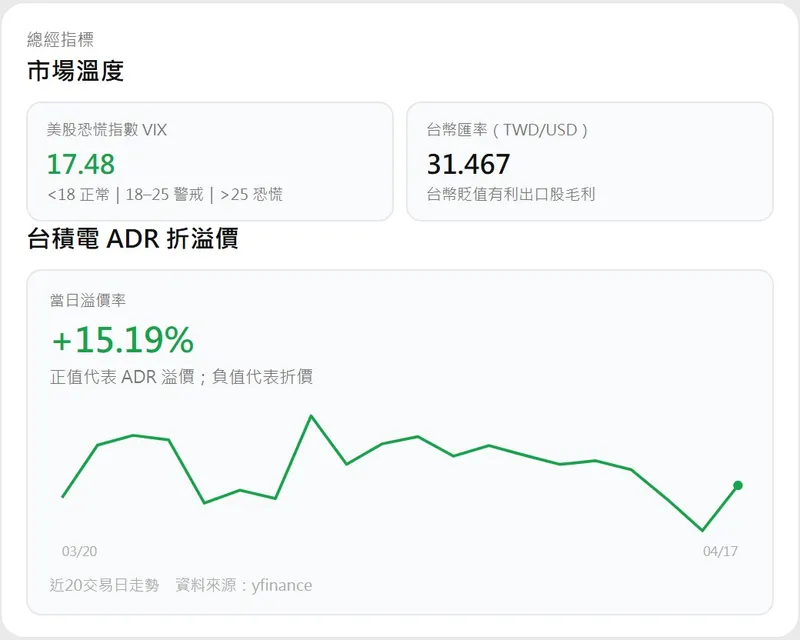This screenshot has width=800, height=640.
Task: Select the 美股恐慌指數 VIX label
Action: coord(107,130)
